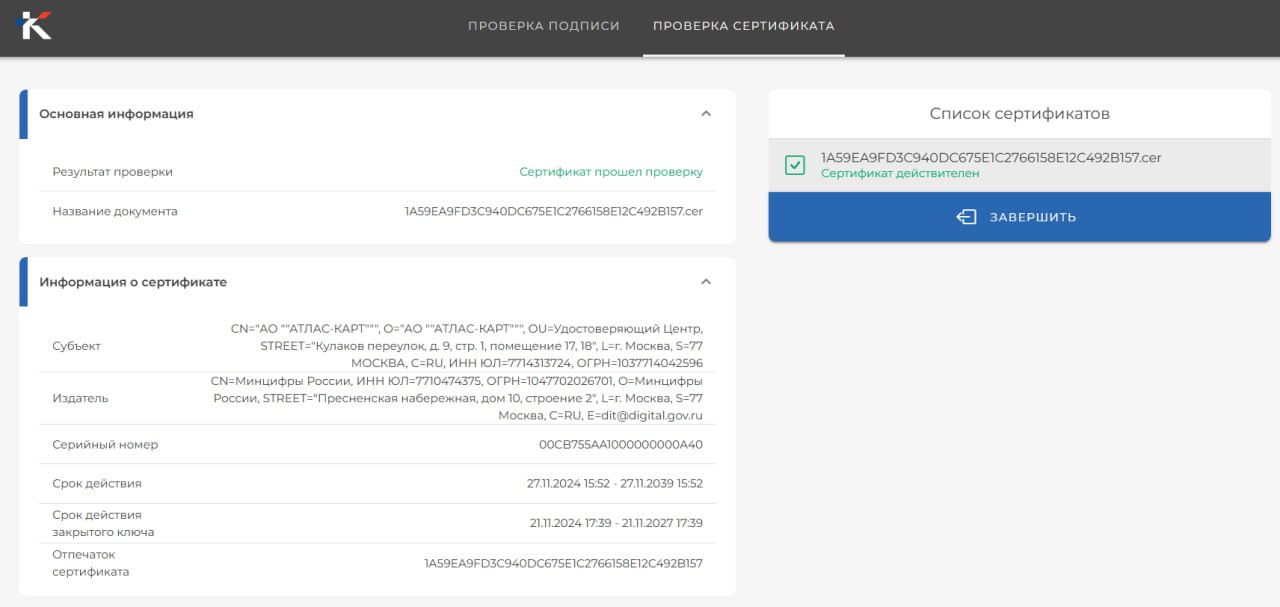The image size is (1280, 607).
Task: Click the Список сертификатов panel heading
Action: pyautogui.click(x=1019, y=114)
